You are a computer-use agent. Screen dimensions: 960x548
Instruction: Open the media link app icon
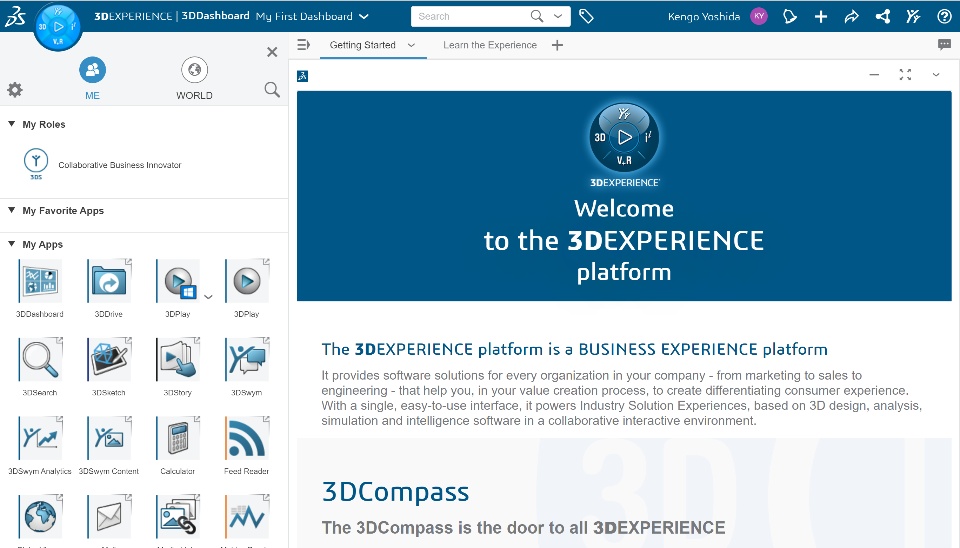178,517
